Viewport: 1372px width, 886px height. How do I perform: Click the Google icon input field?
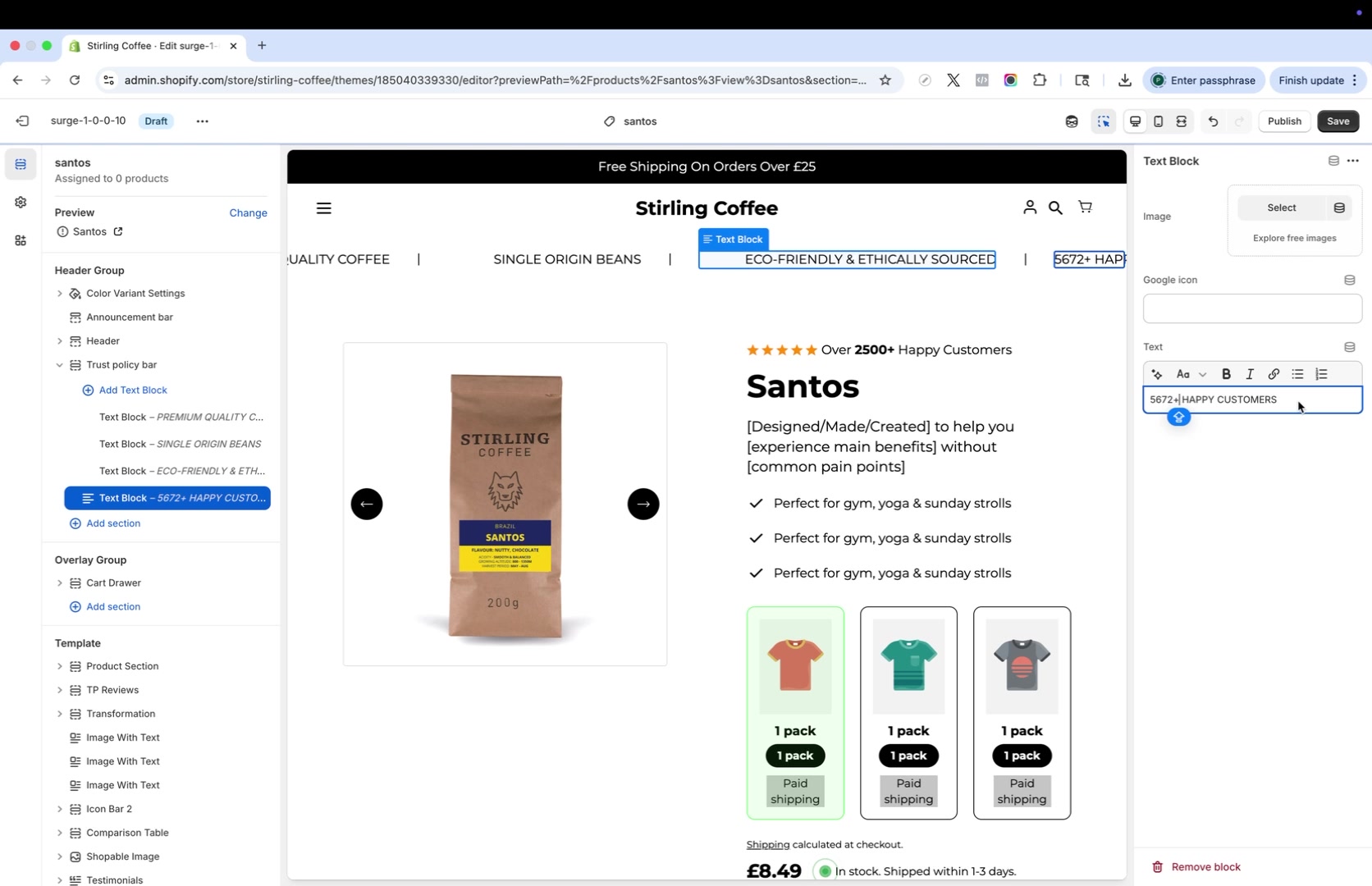tap(1252, 308)
